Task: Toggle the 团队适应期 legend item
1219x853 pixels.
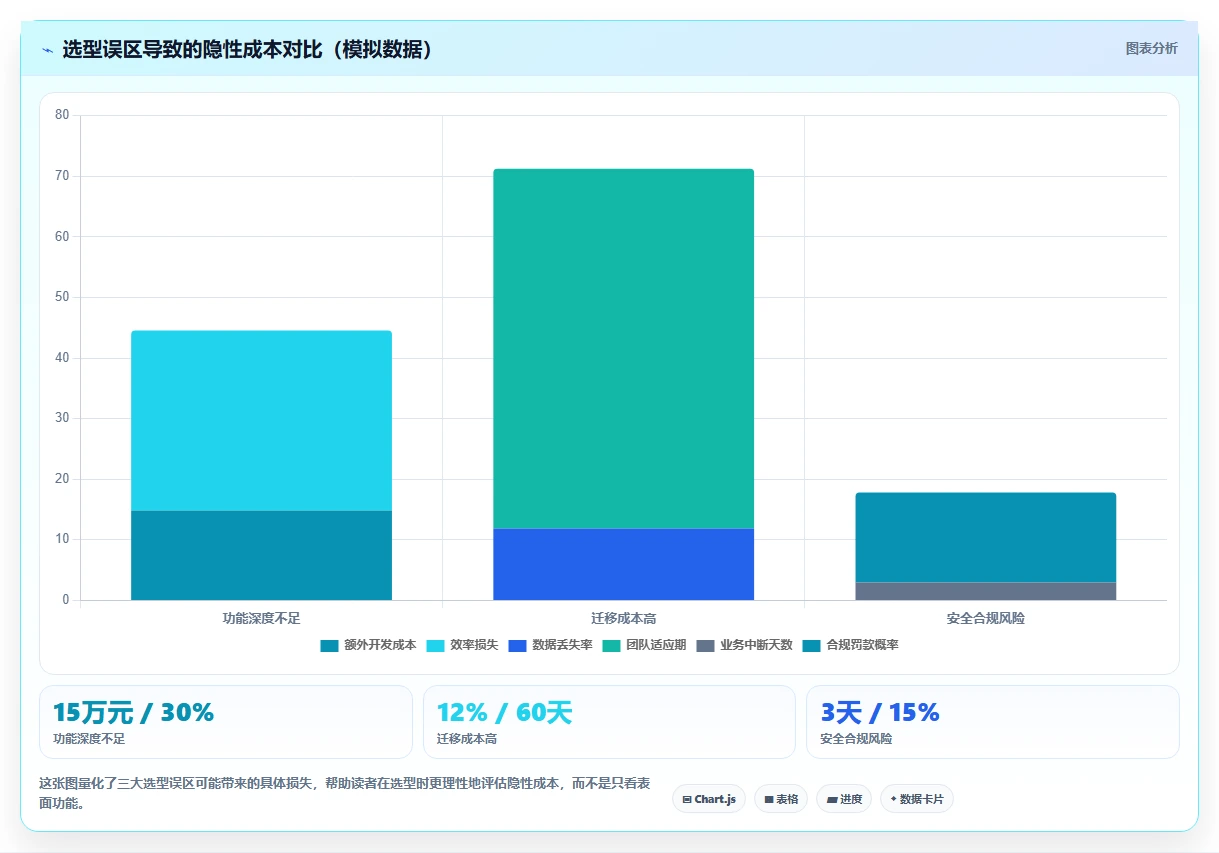Action: tap(644, 645)
